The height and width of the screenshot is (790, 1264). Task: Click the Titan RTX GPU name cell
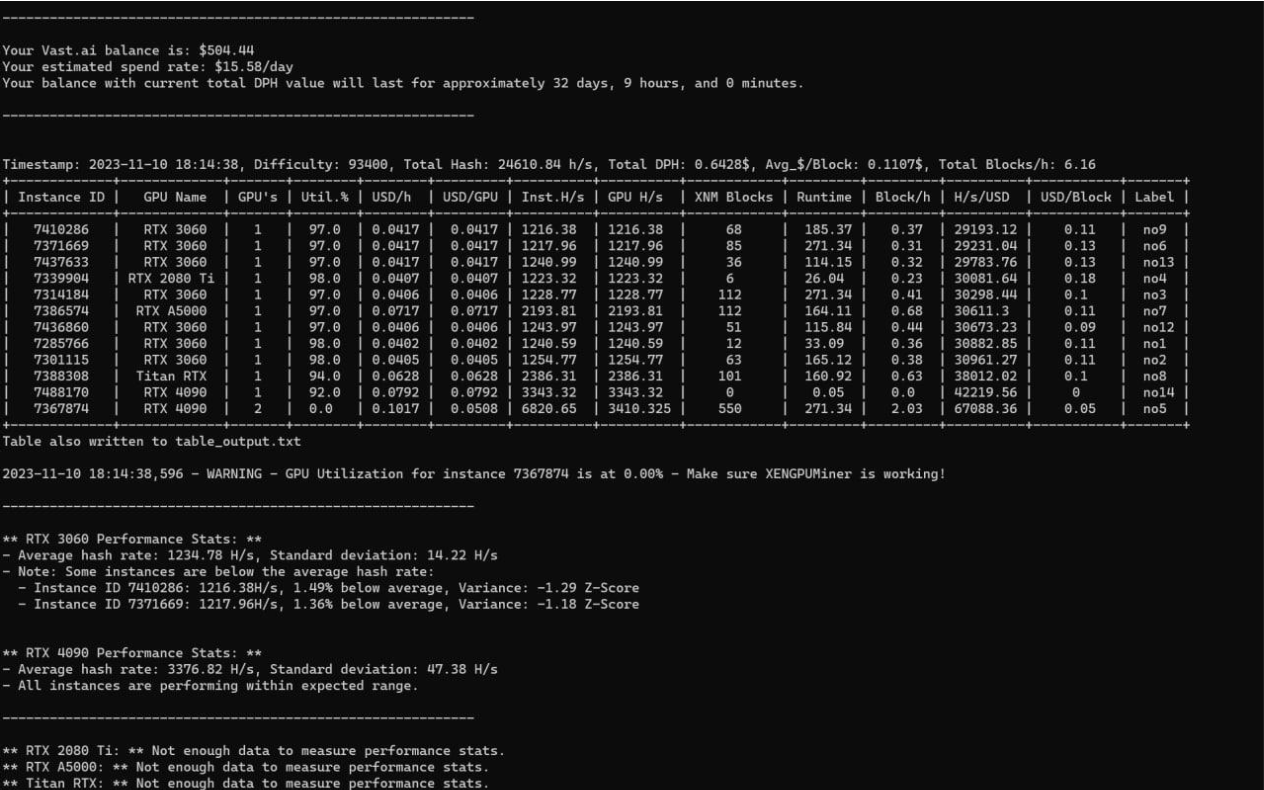pyautogui.click(x=175, y=376)
